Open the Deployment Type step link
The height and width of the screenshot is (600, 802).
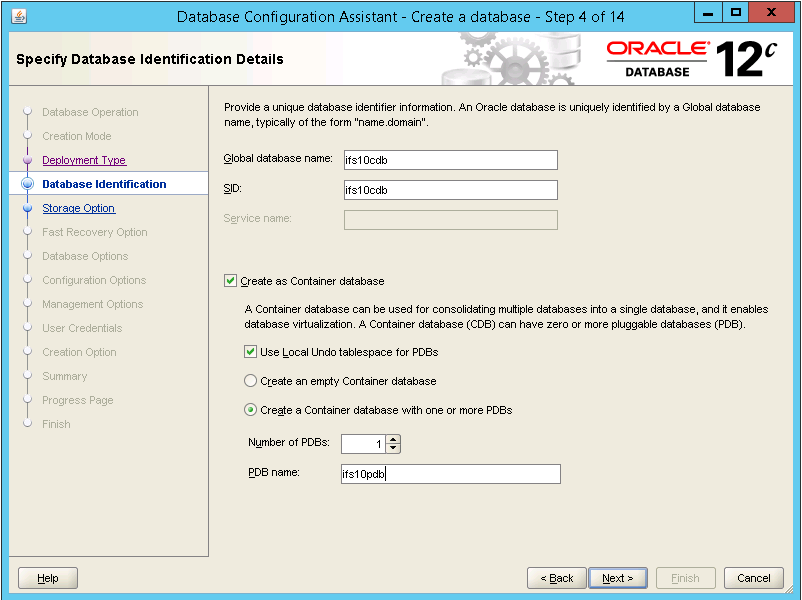[84, 160]
